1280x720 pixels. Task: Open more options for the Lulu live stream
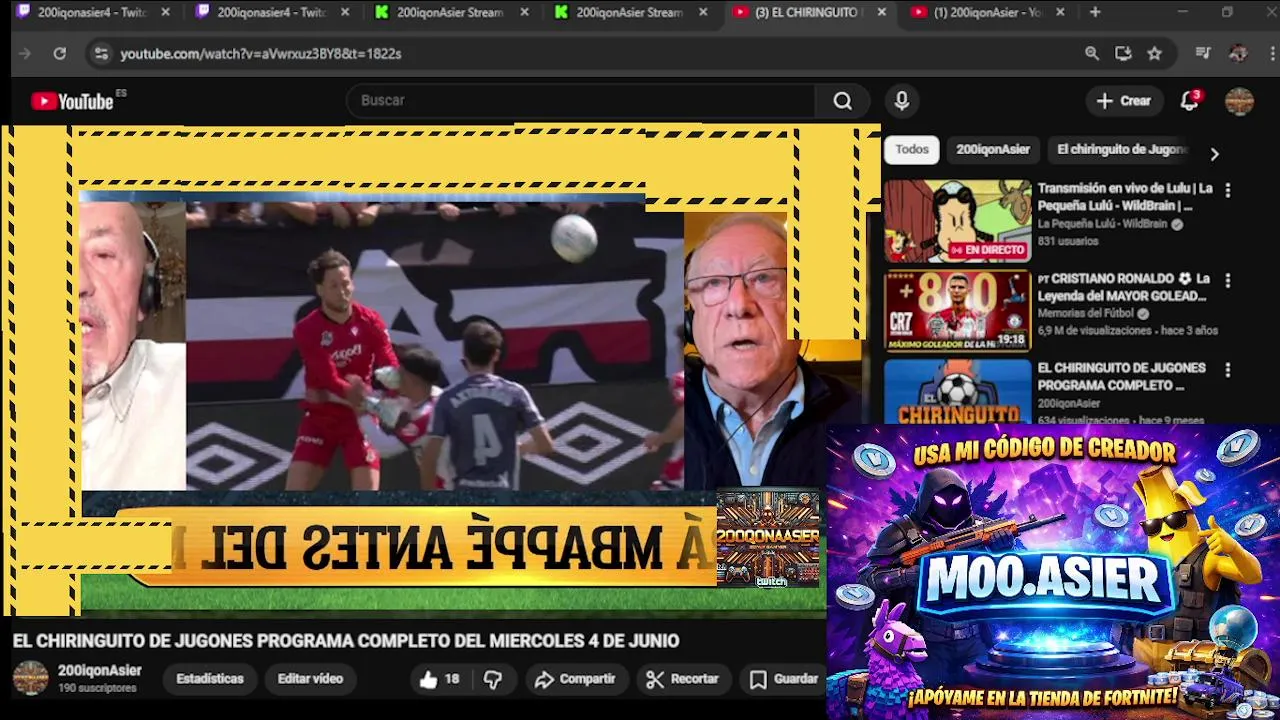(x=1228, y=190)
